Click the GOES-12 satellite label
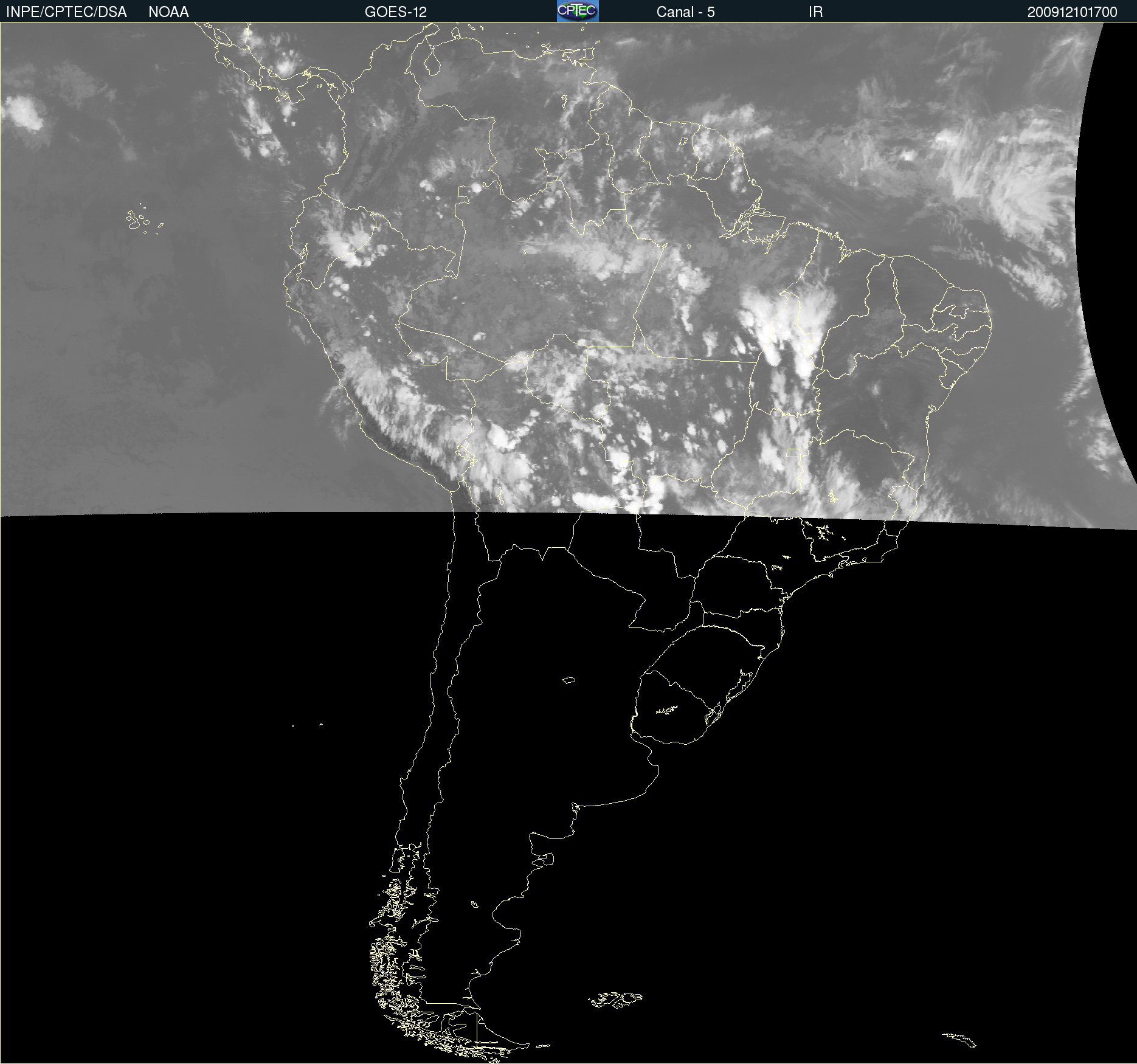 396,12
